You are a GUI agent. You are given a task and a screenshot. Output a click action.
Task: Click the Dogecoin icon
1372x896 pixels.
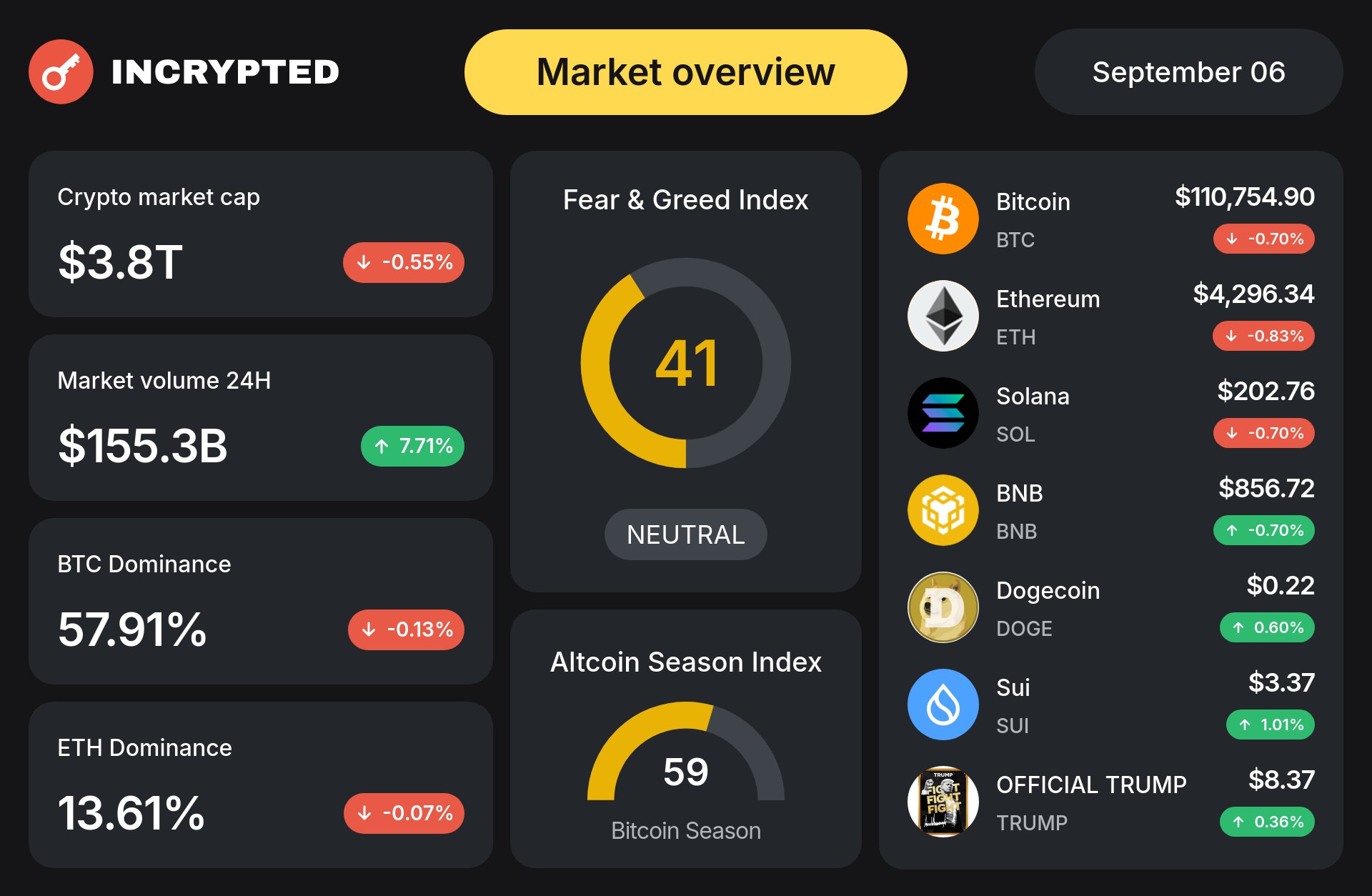click(x=943, y=607)
